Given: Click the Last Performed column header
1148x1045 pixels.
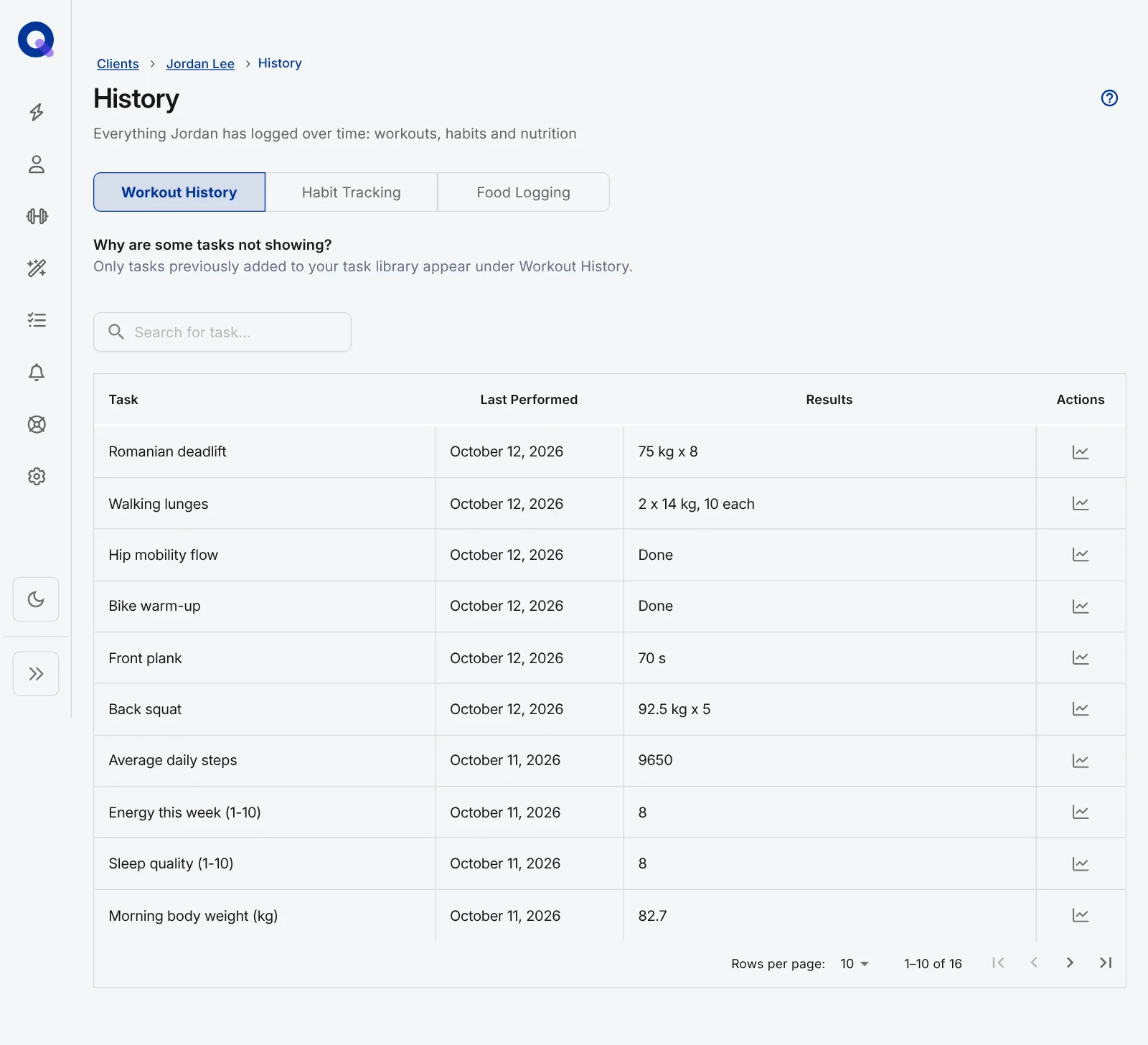Looking at the screenshot, I should (x=529, y=400).
